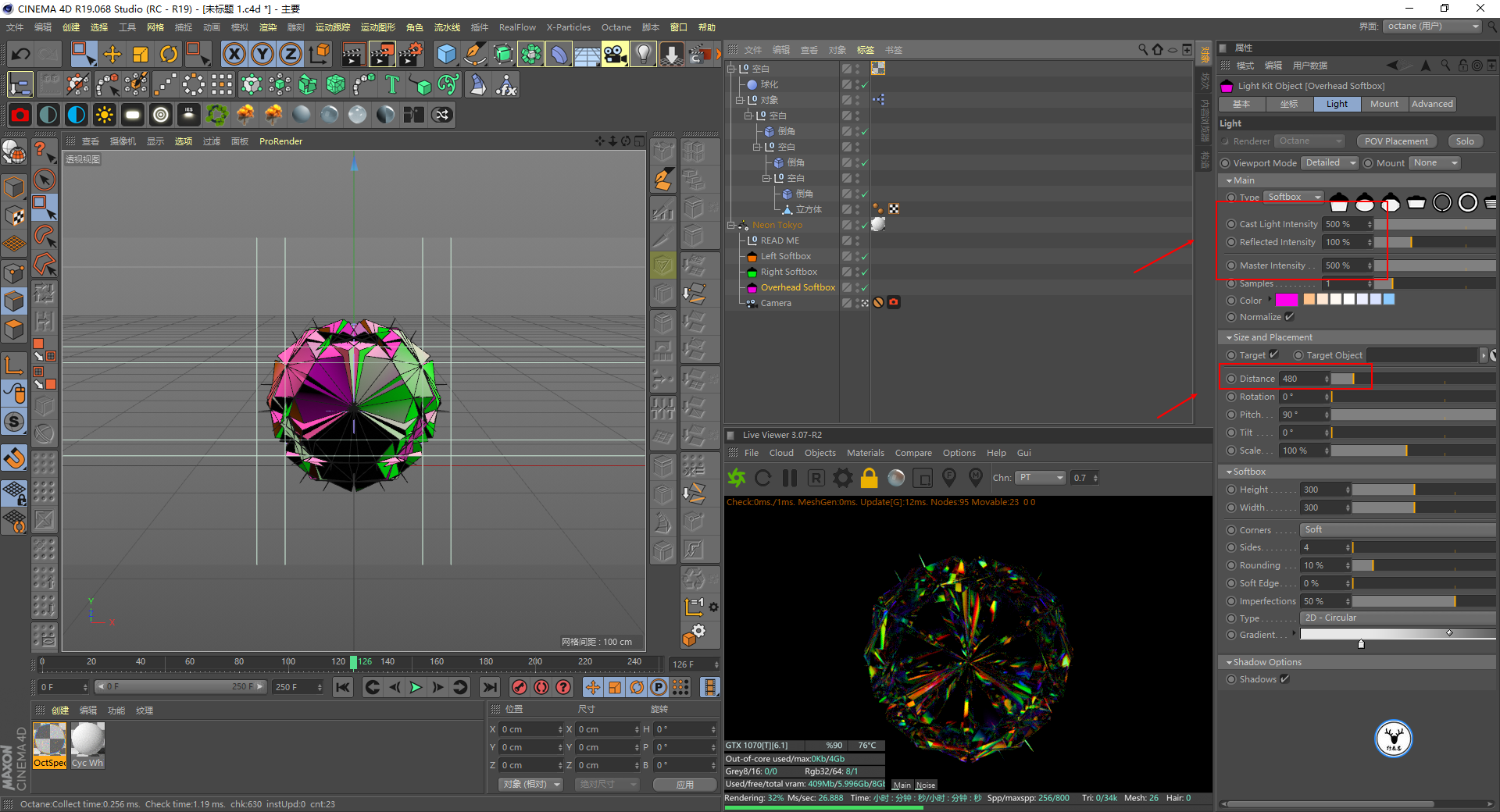1500x812 pixels.
Task: Open the Octane menu in the menu bar
Action: pos(616,27)
